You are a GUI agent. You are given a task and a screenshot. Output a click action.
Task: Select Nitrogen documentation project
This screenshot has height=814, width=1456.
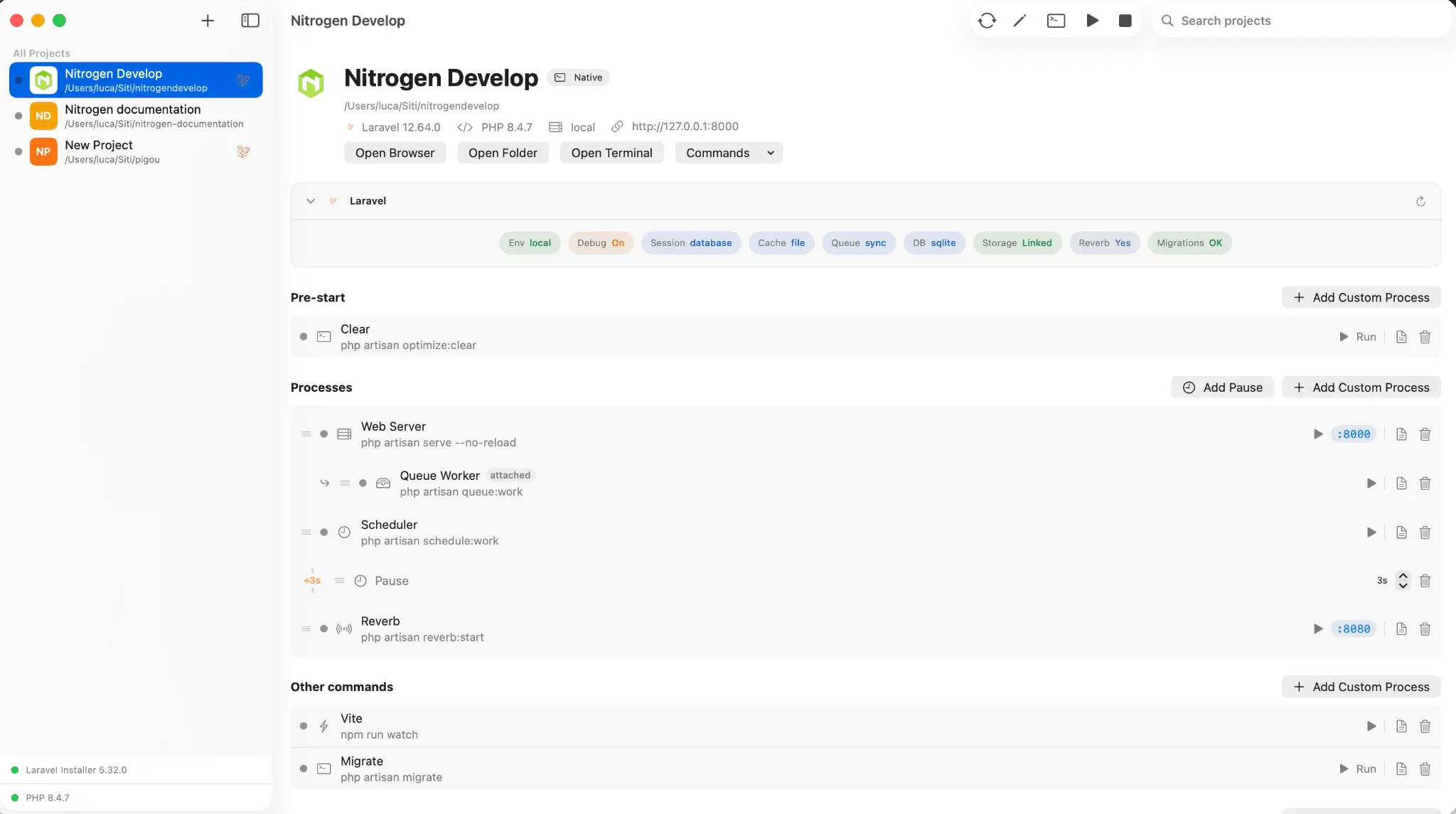[136, 116]
